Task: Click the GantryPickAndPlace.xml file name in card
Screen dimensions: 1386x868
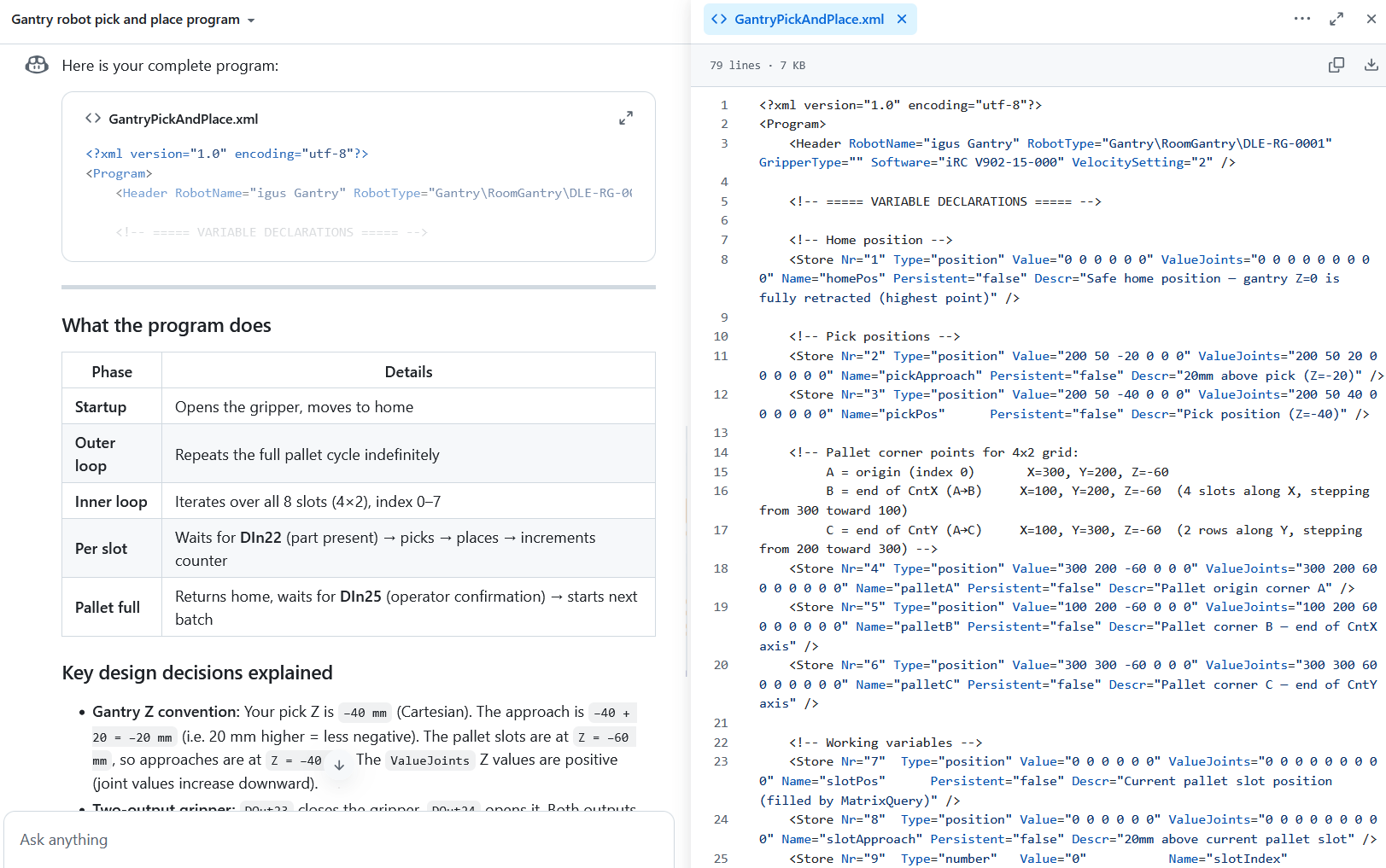Action: tap(183, 119)
